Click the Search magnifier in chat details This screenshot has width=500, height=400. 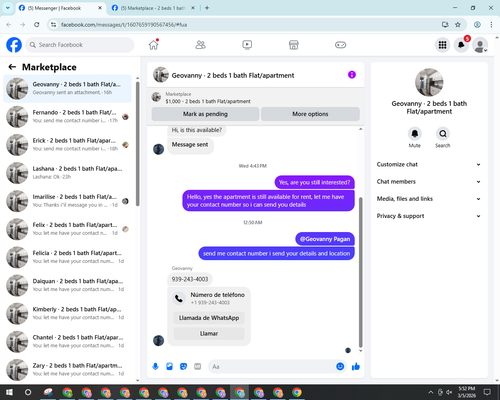[443, 134]
